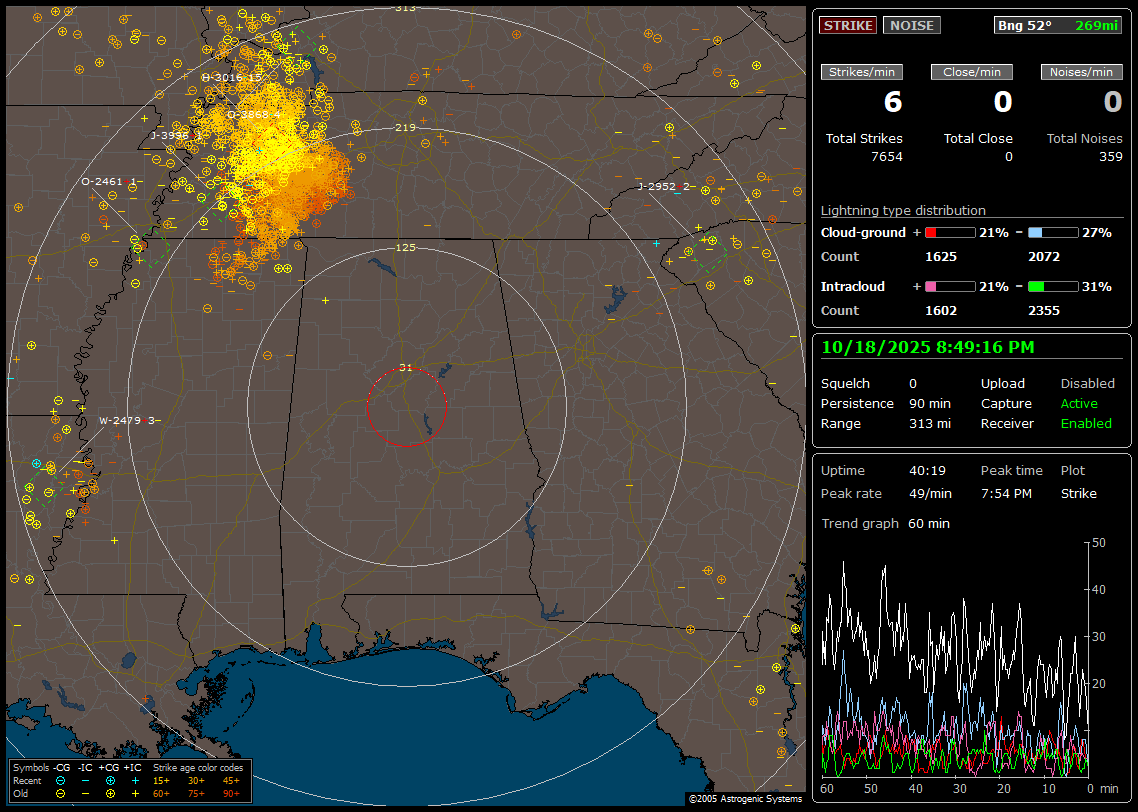Screen dimensions: 1138x812
Task: Click the Enabled receiver status
Action: tap(1085, 424)
